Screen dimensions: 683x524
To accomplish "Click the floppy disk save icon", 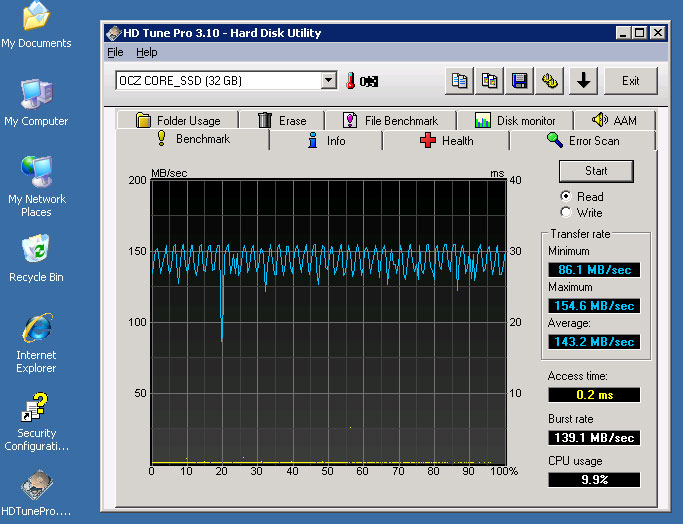I will click(x=519, y=81).
